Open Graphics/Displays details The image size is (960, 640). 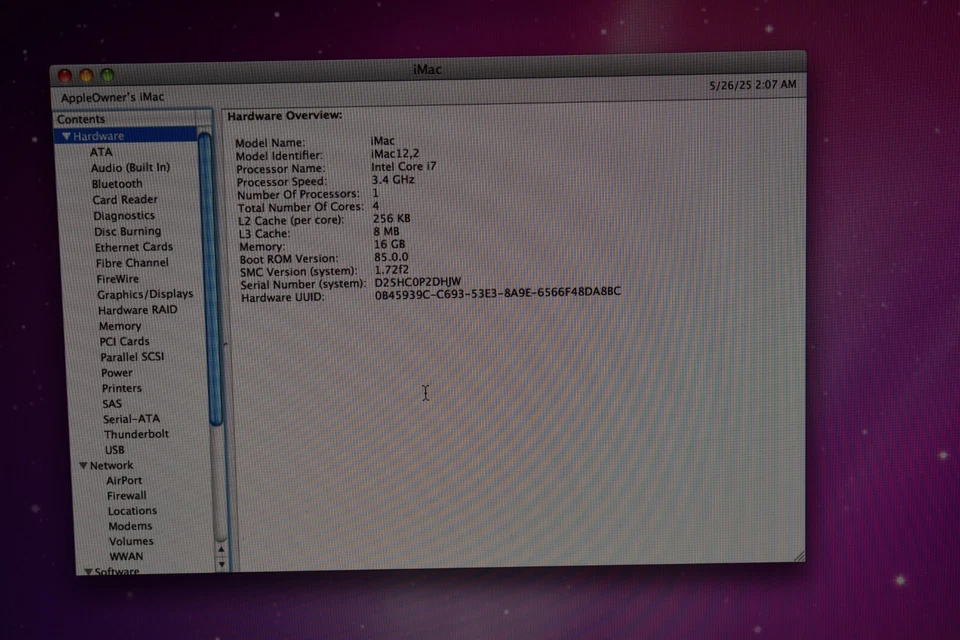click(x=145, y=294)
